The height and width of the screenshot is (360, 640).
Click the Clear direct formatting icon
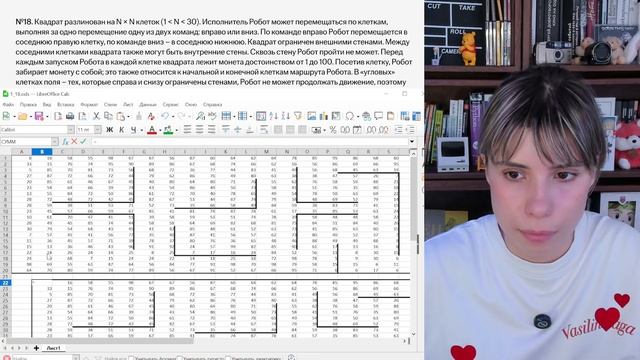[x=151, y=116]
